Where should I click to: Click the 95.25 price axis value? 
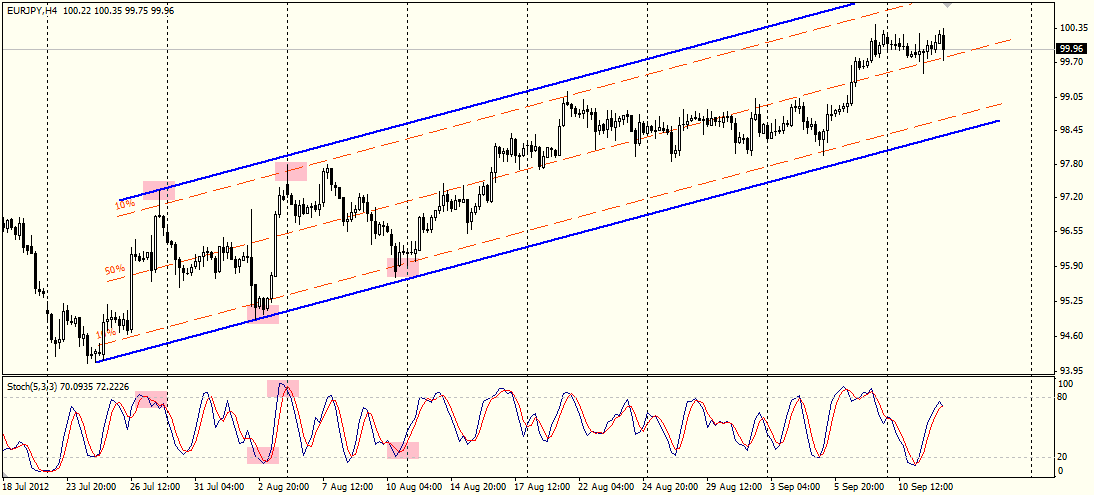1071,301
